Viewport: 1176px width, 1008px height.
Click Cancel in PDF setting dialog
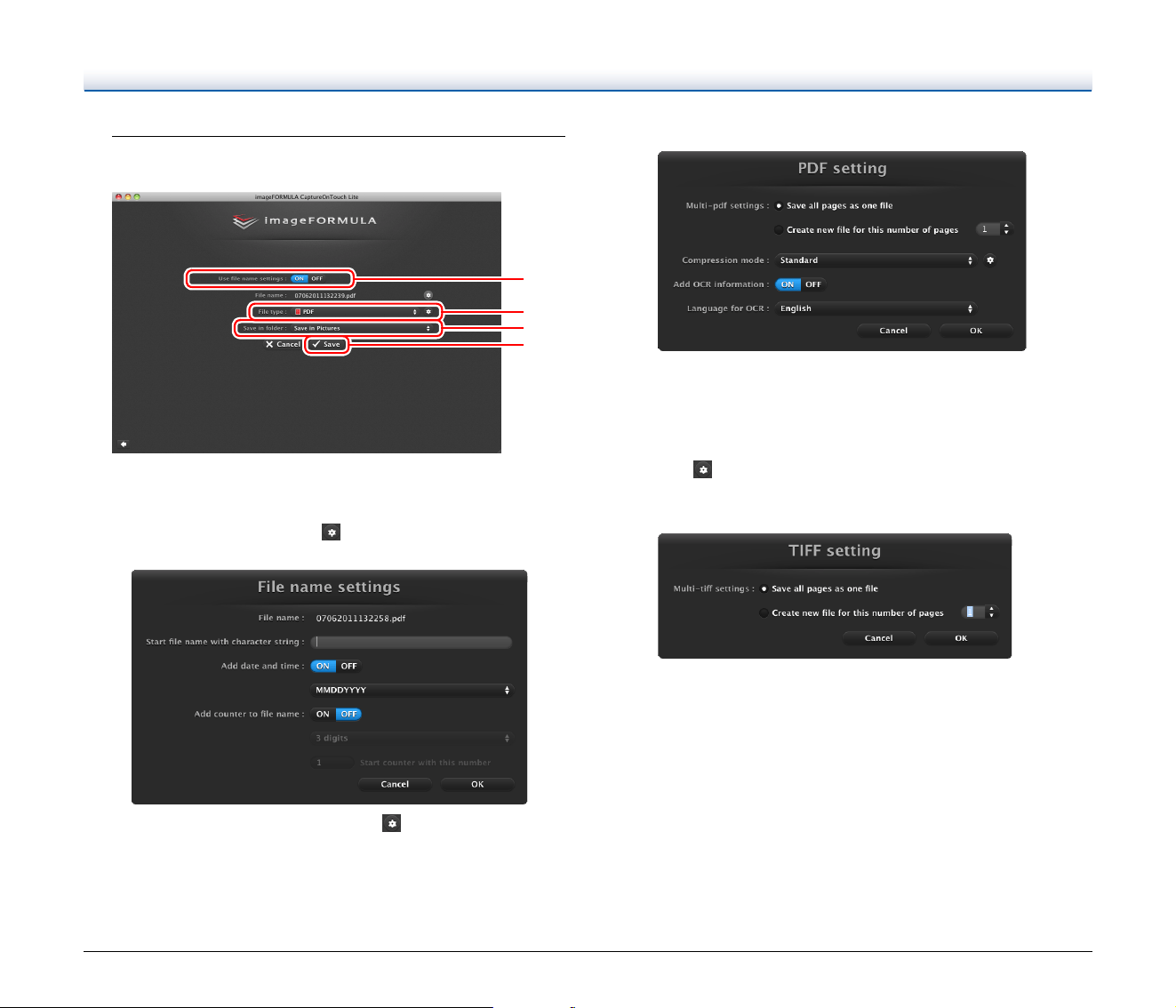pos(893,331)
